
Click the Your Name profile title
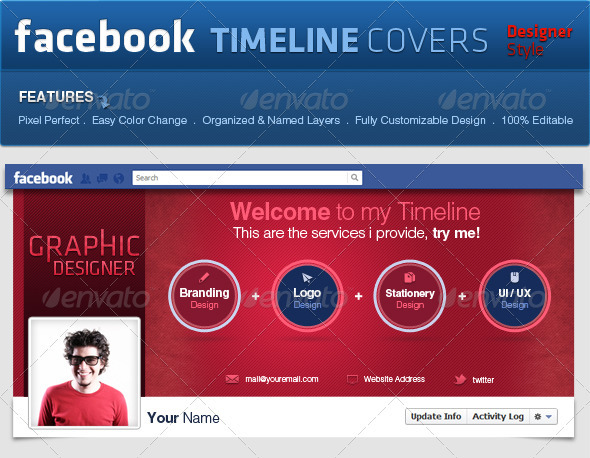click(183, 418)
